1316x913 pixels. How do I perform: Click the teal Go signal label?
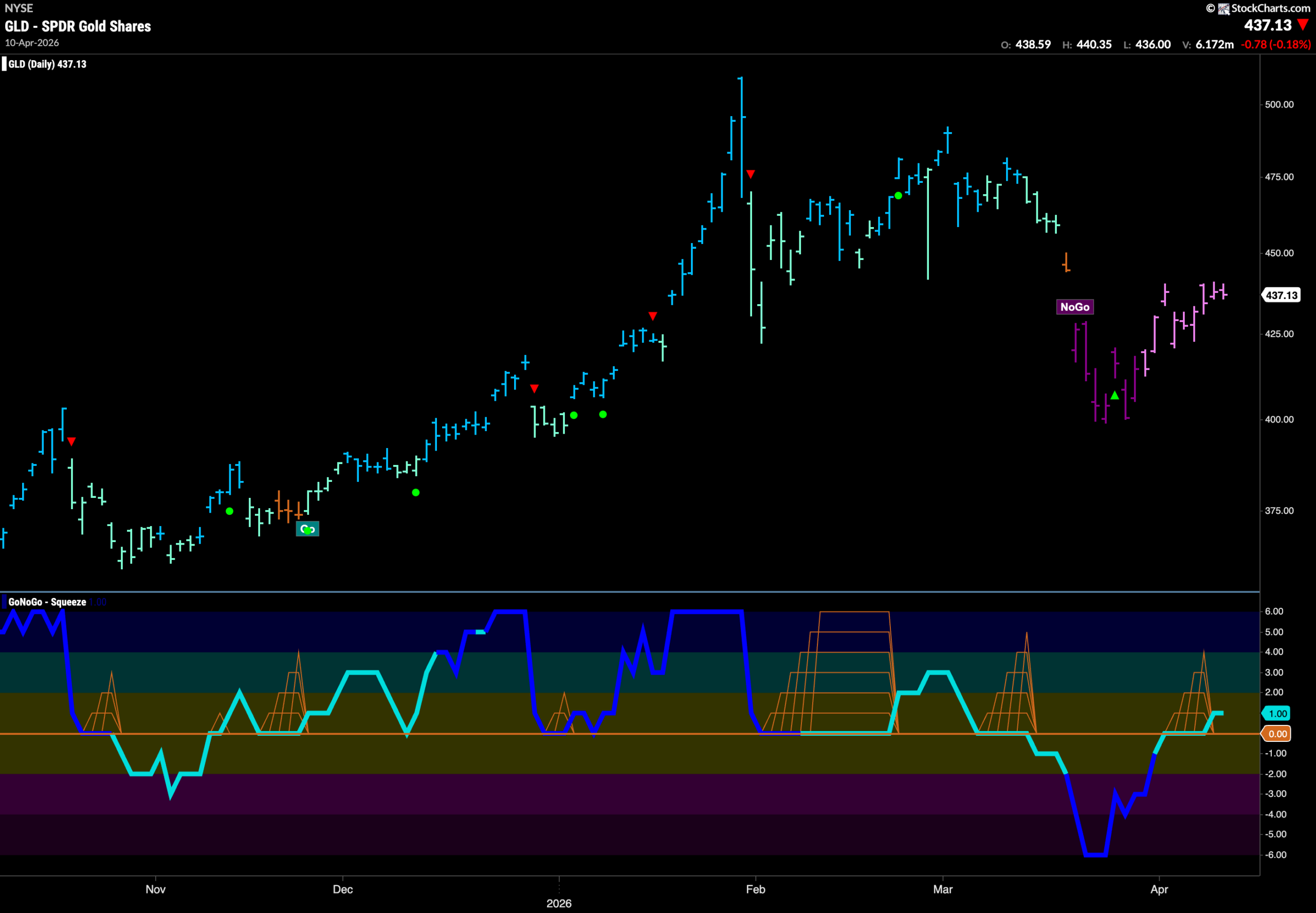[307, 529]
